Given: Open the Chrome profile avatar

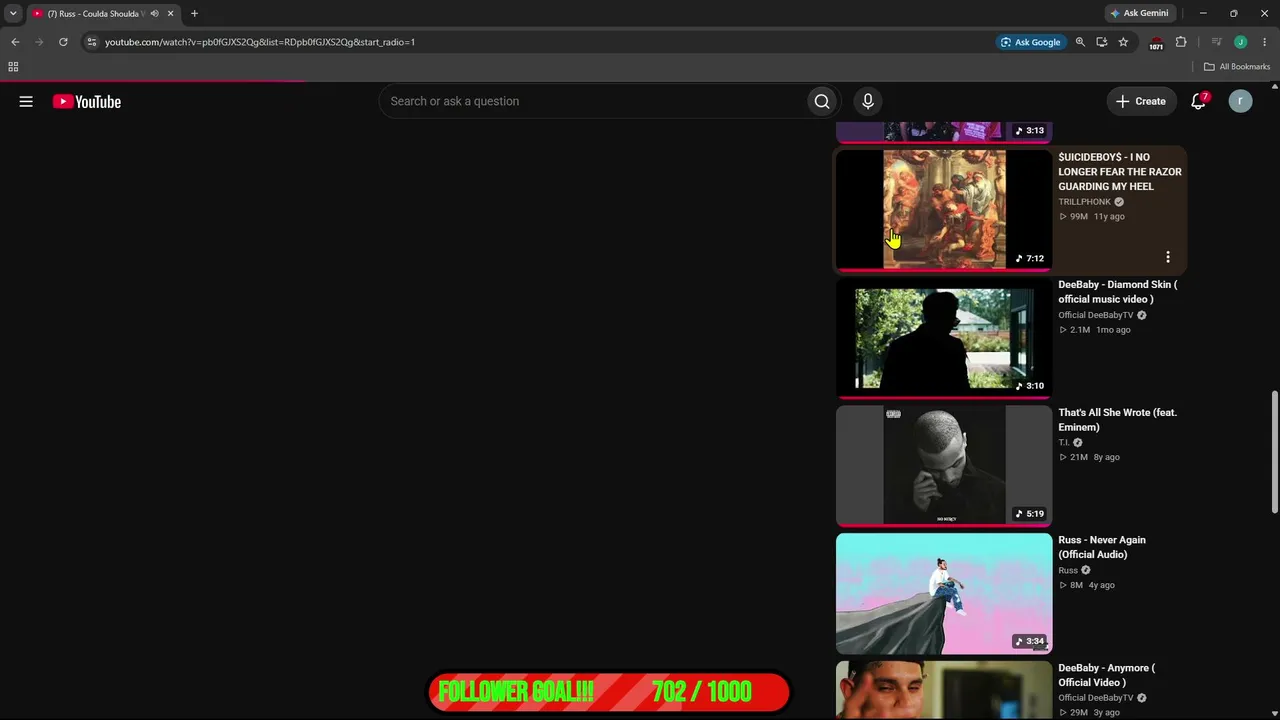Looking at the screenshot, I should pos(1240,42).
